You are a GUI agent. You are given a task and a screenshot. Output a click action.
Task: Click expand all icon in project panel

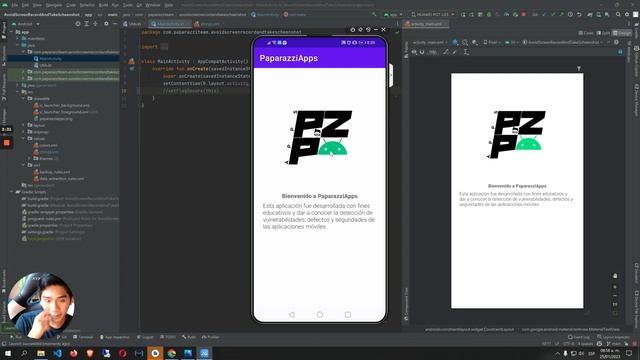click(x=87, y=24)
